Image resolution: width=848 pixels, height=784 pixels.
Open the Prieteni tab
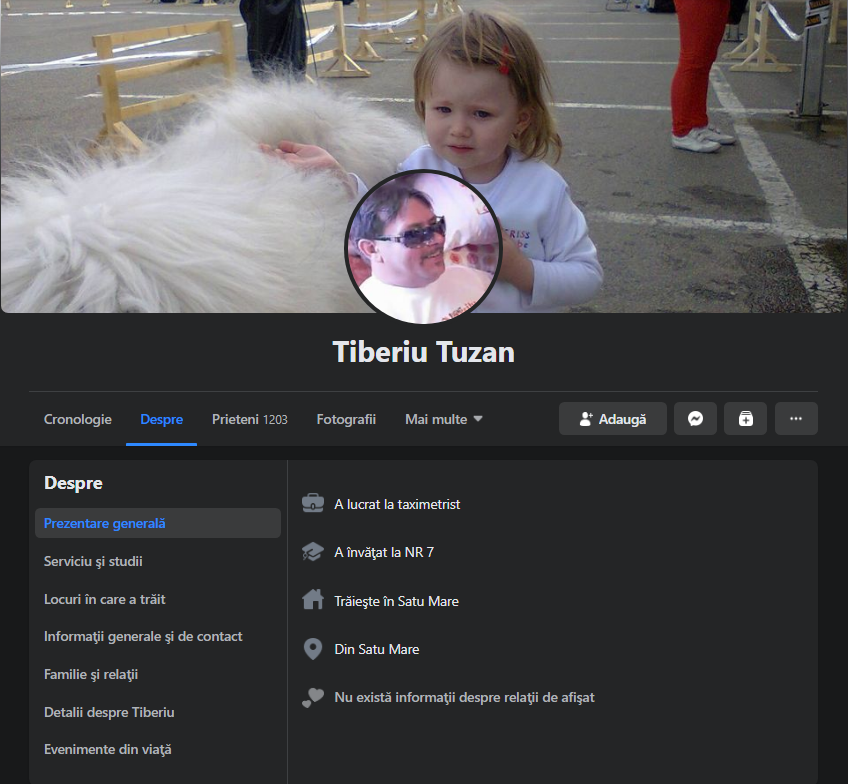(249, 420)
